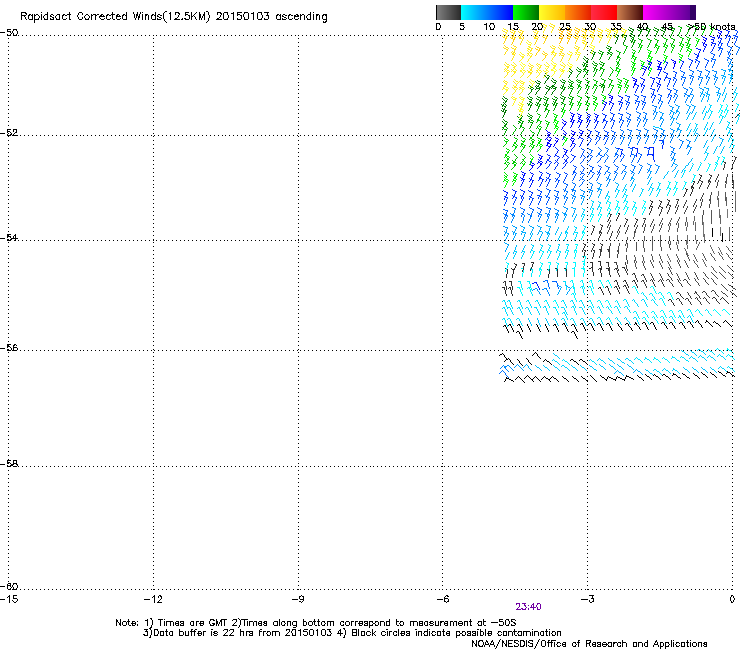Select the dark purple 45-50 knots legend swatch
The height and width of the screenshot is (650, 740).
(x=682, y=12)
